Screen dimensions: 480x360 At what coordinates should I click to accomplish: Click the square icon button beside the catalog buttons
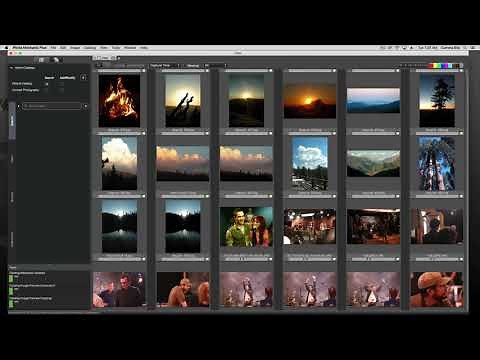tap(83, 78)
